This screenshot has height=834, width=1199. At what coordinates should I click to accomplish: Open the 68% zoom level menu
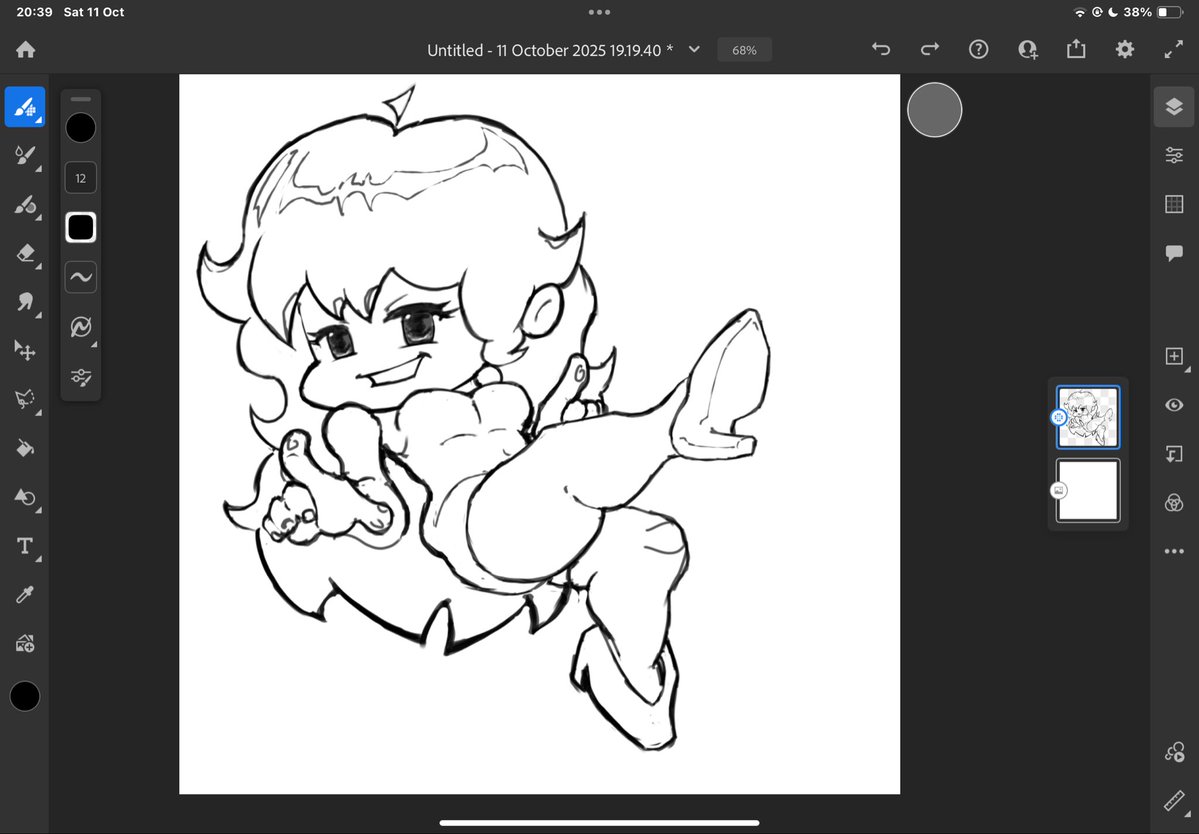[x=744, y=50]
